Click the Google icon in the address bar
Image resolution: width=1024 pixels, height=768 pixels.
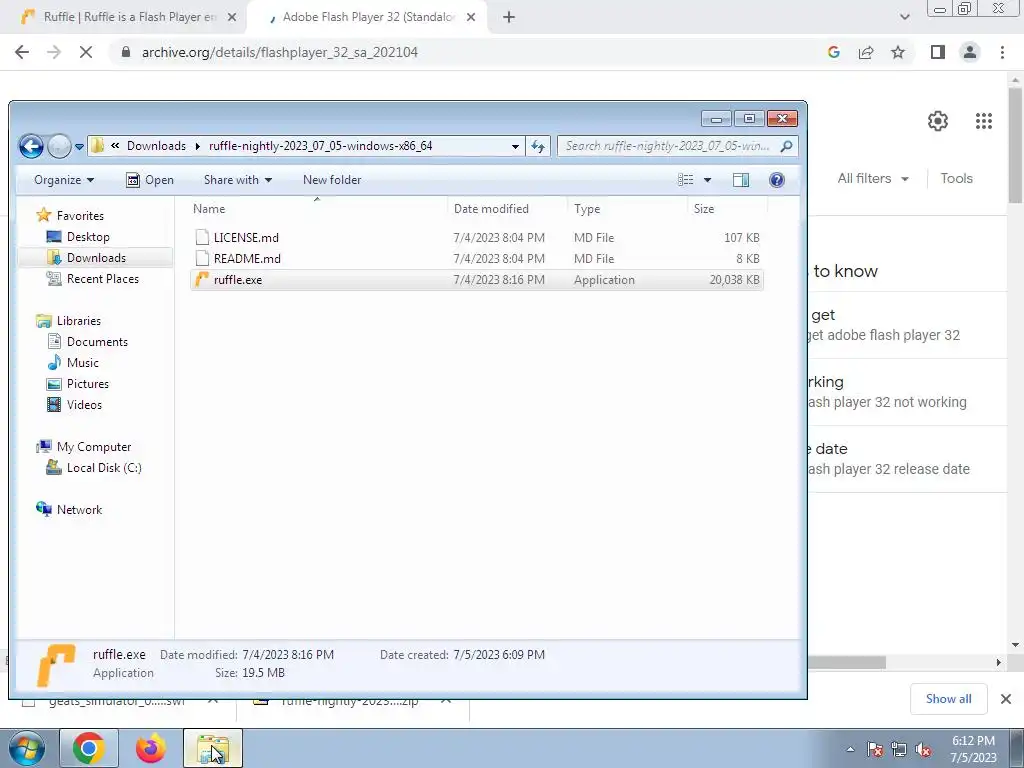tap(833, 52)
